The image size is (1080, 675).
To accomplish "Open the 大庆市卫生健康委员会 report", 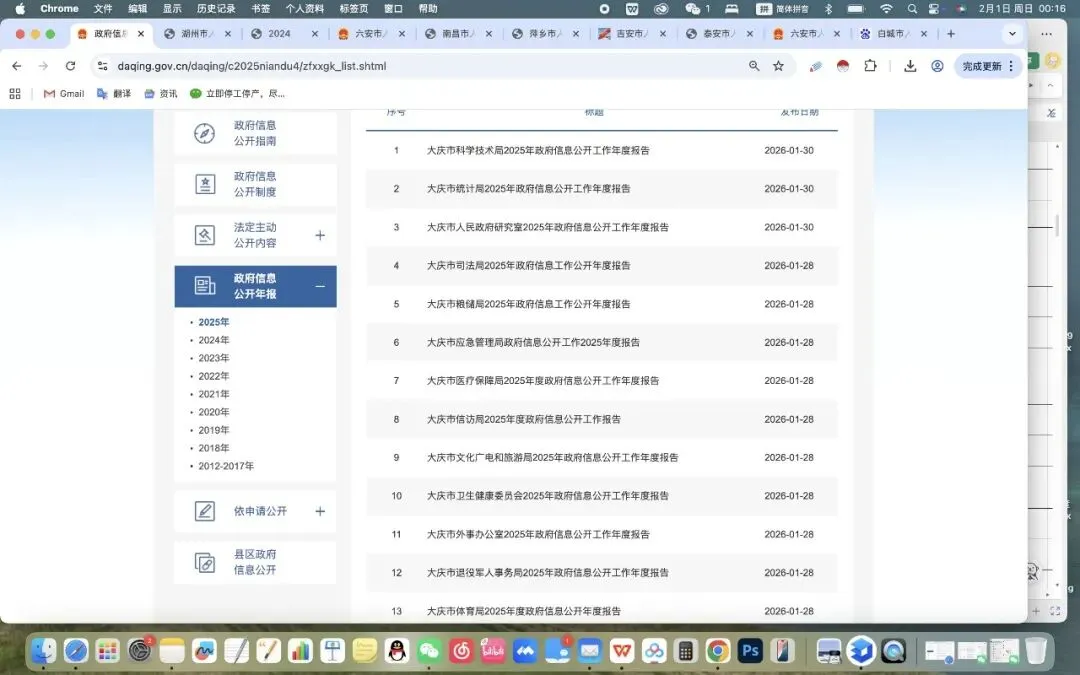I will point(548,496).
